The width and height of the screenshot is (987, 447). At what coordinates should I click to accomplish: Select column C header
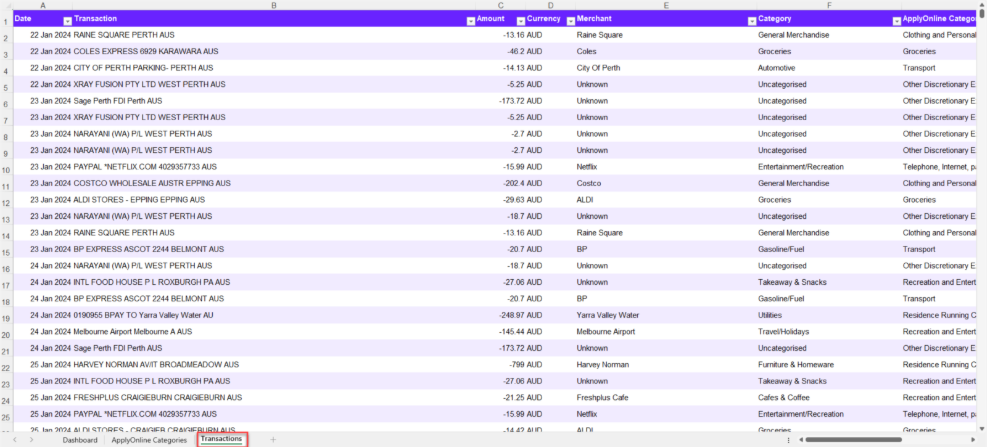500,4
